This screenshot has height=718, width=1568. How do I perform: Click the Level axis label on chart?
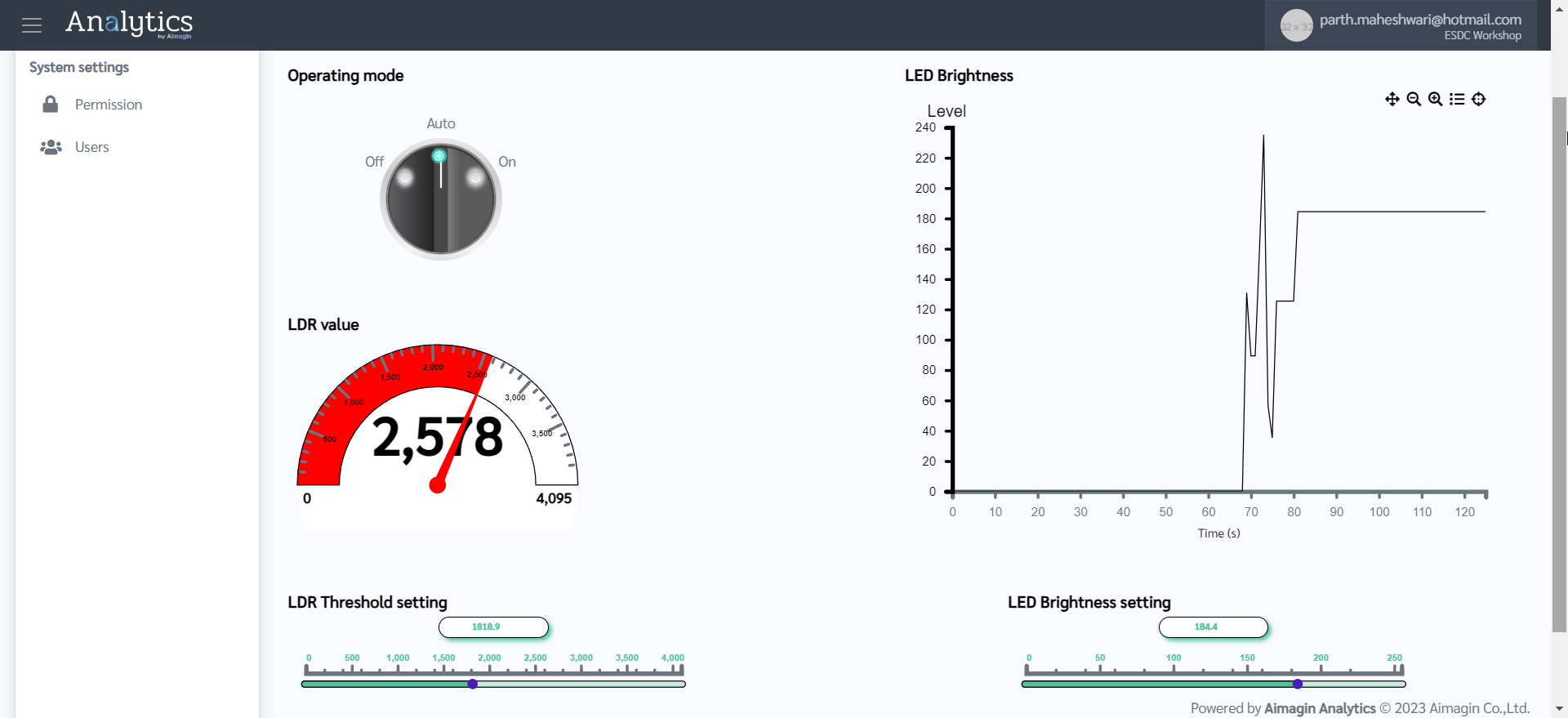[947, 111]
